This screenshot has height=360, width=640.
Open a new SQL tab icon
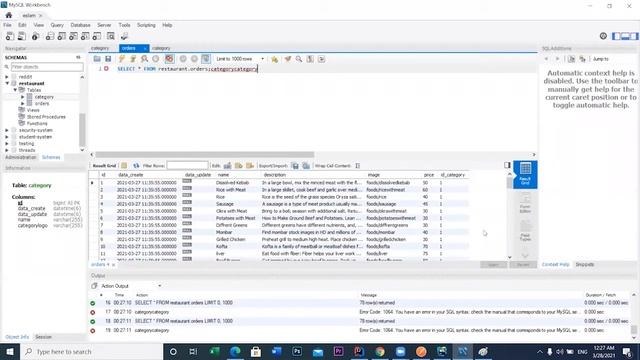point(9,36)
